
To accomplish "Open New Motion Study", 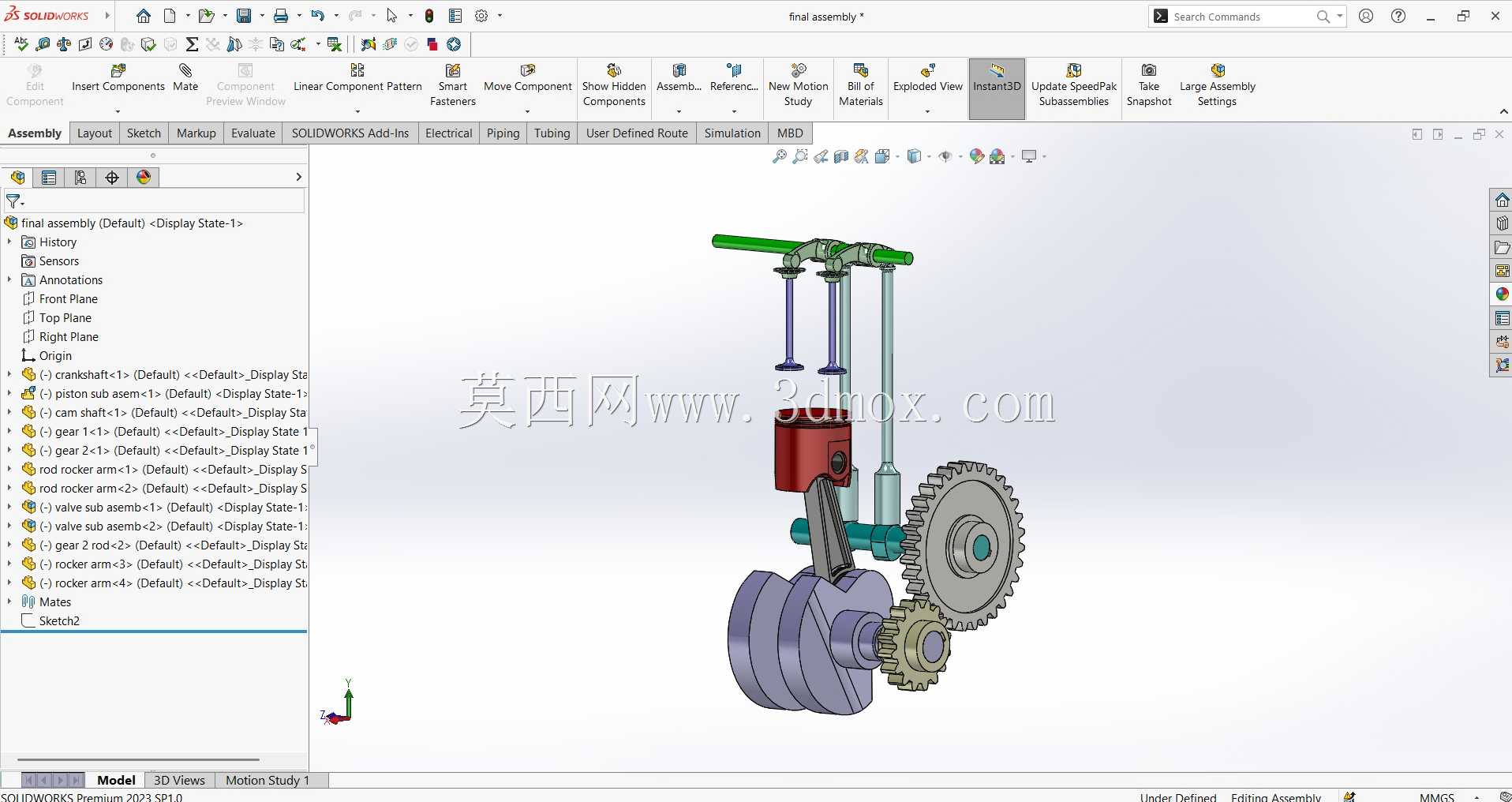I will tap(798, 84).
